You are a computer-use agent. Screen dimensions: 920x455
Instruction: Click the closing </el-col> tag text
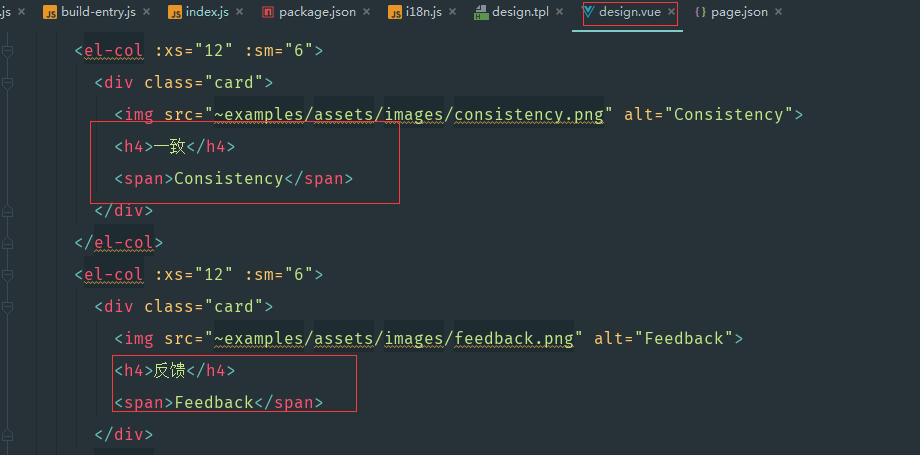pos(119,242)
